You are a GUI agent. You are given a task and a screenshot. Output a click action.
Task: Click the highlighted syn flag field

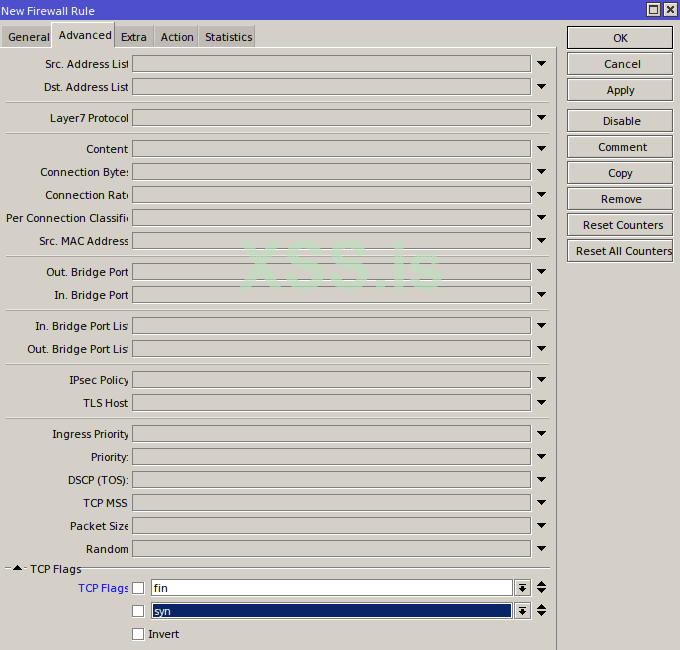pos(332,611)
